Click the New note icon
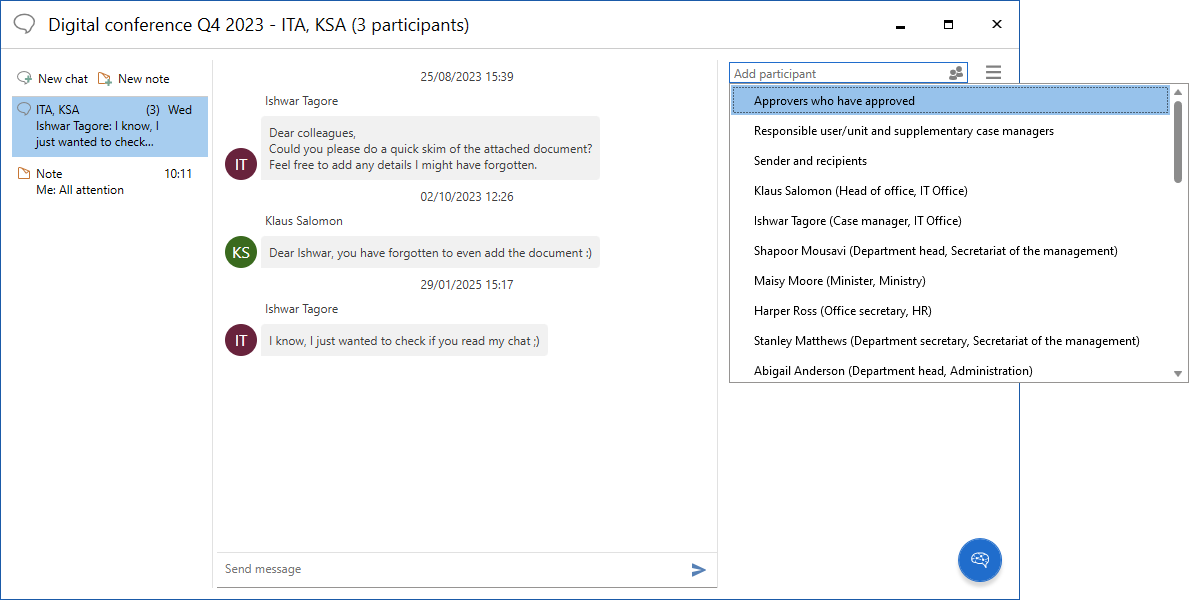1189x600 pixels. click(105, 78)
